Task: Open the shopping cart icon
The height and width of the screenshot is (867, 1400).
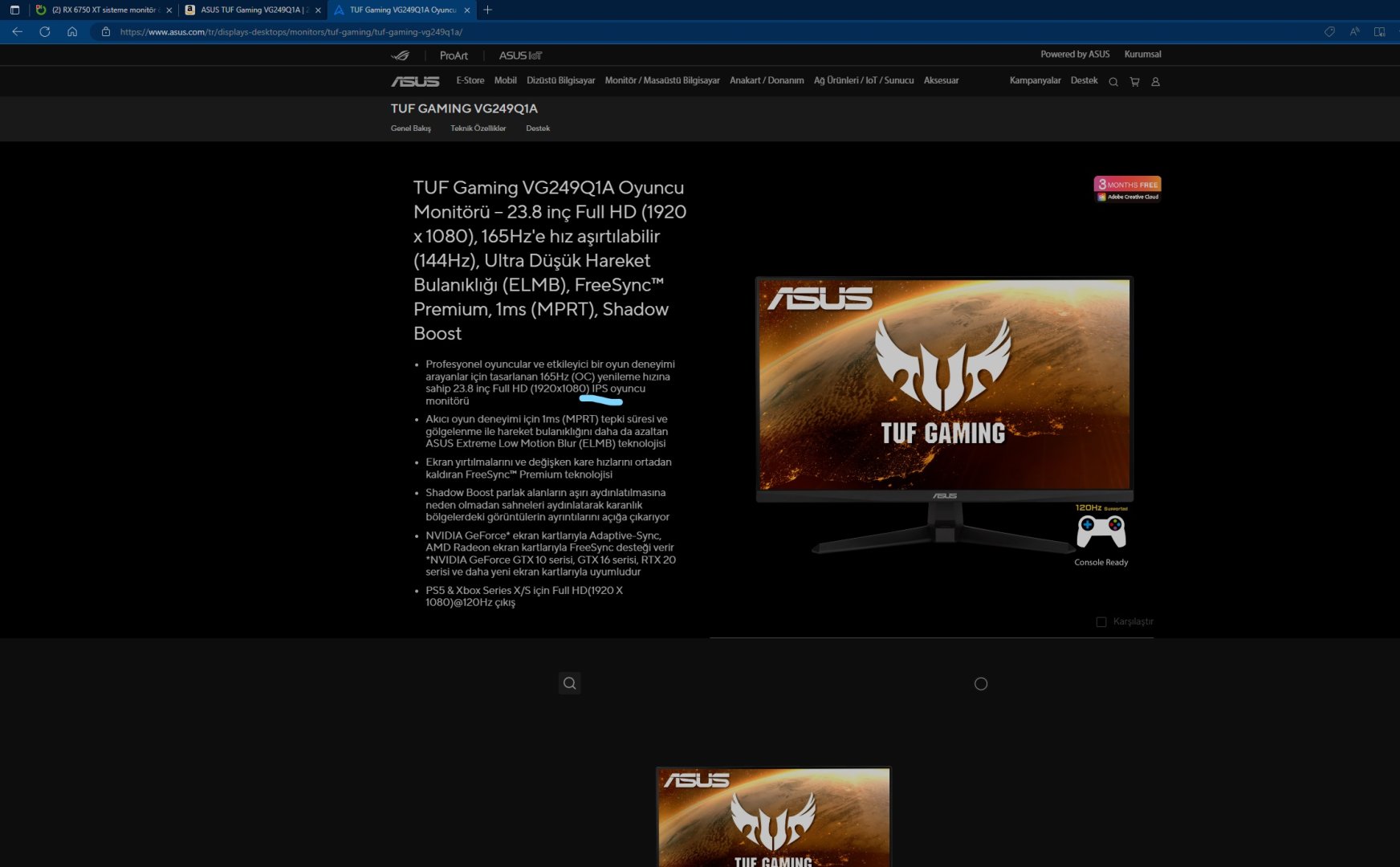Action: pos(1134,82)
